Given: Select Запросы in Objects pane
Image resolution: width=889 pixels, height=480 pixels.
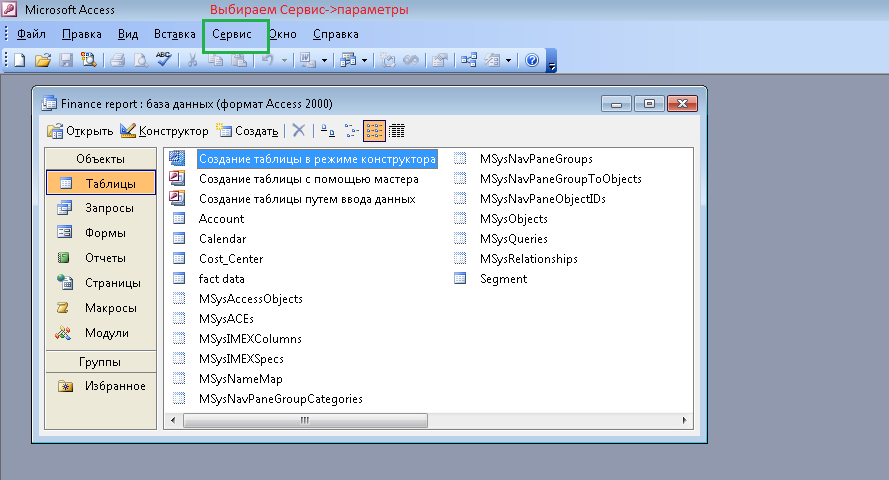Looking at the screenshot, I should point(101,208).
